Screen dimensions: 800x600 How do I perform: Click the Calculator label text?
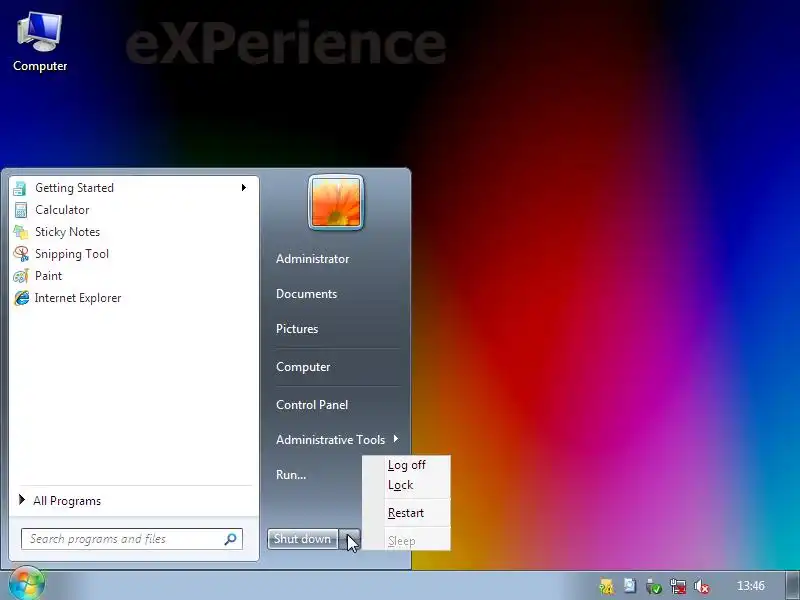(62, 210)
